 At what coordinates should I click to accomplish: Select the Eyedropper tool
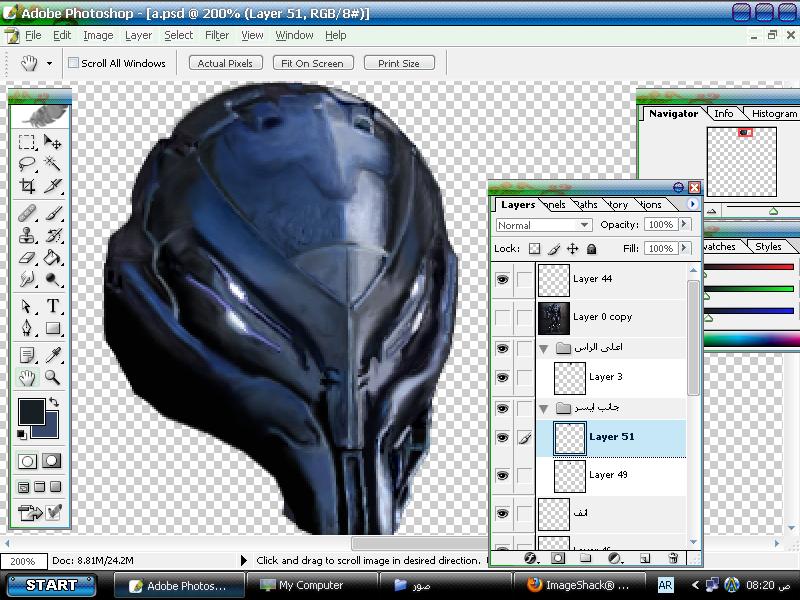(53, 355)
